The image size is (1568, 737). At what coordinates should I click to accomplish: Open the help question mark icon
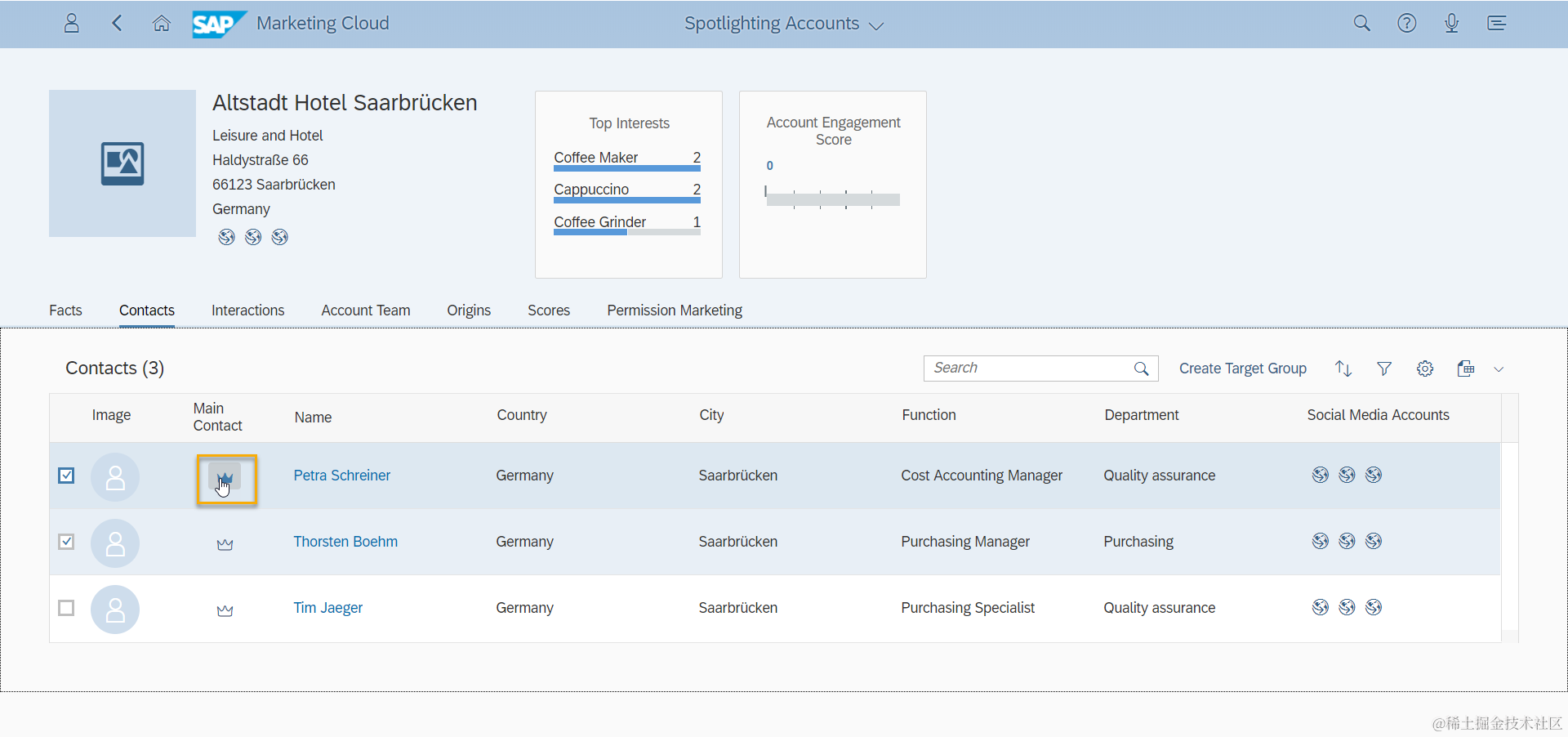(1406, 23)
